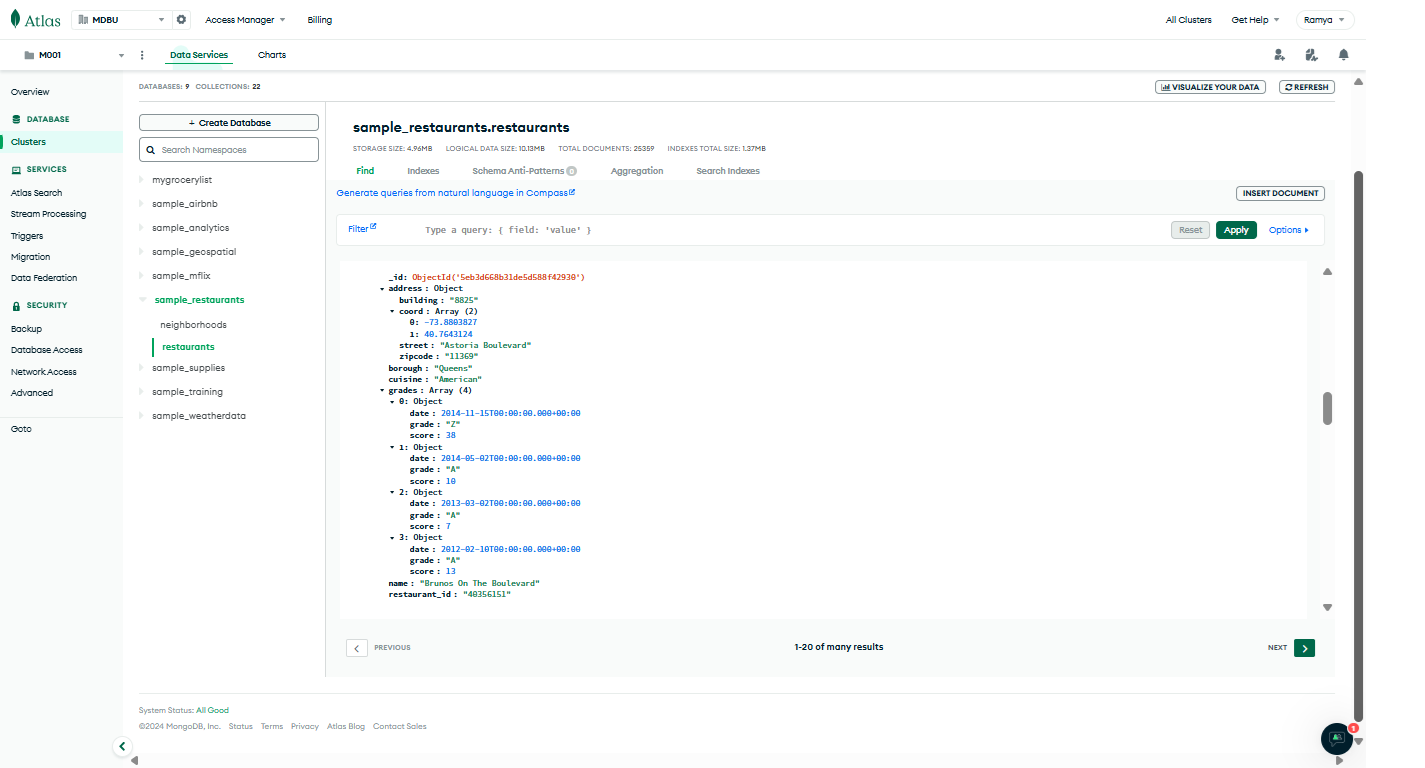Viewport: 1425px width, 768px height.
Task: Open the alerts bell icon
Action: point(1343,55)
